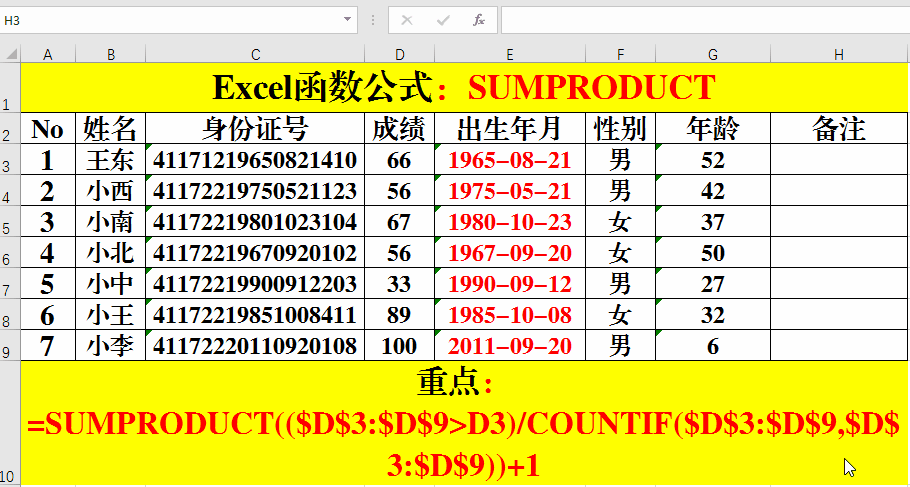Select birth date cell 1990-09-12
The image size is (910, 487).
(x=510, y=283)
